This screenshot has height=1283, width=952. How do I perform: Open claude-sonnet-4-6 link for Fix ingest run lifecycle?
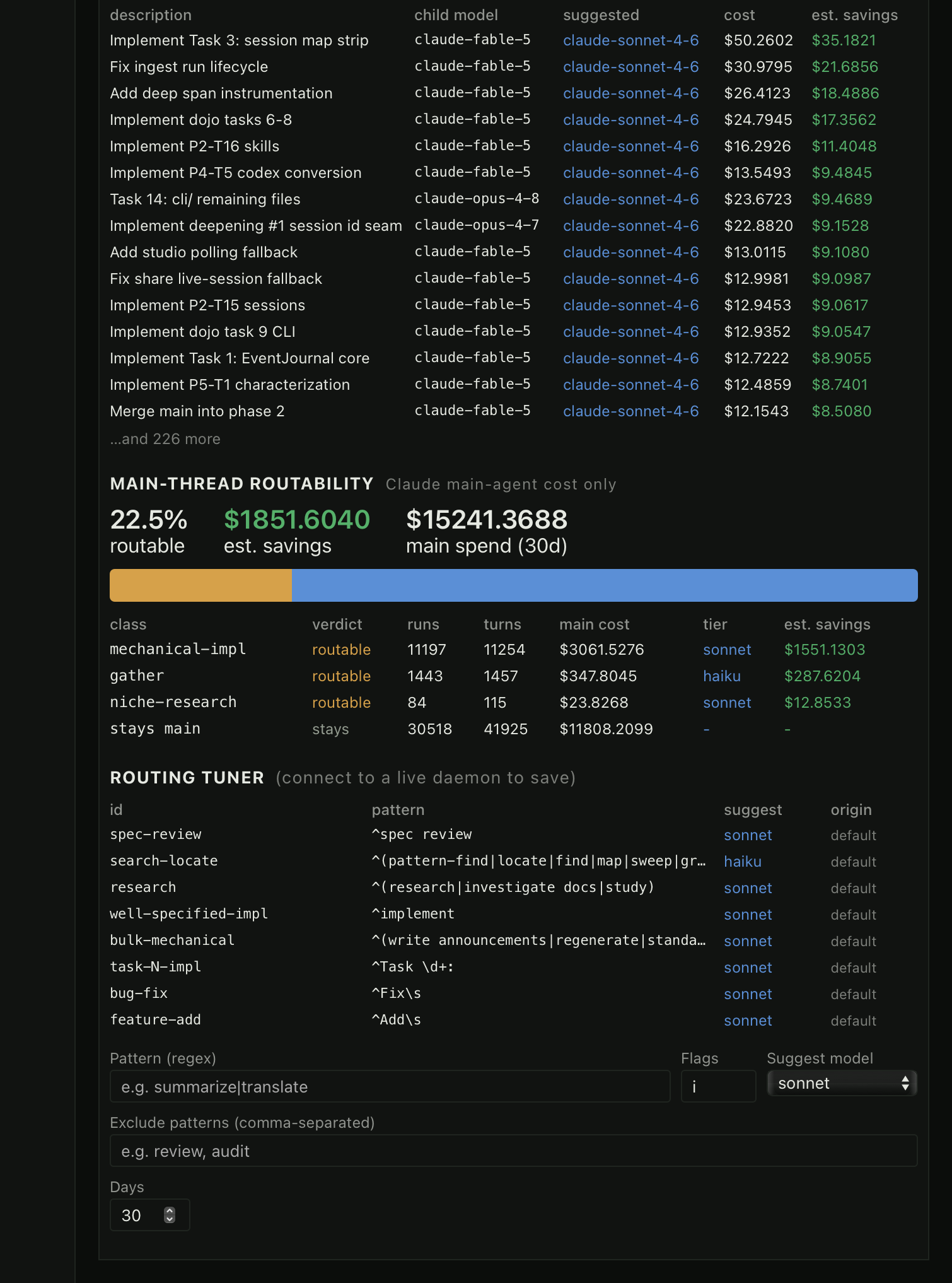630,67
